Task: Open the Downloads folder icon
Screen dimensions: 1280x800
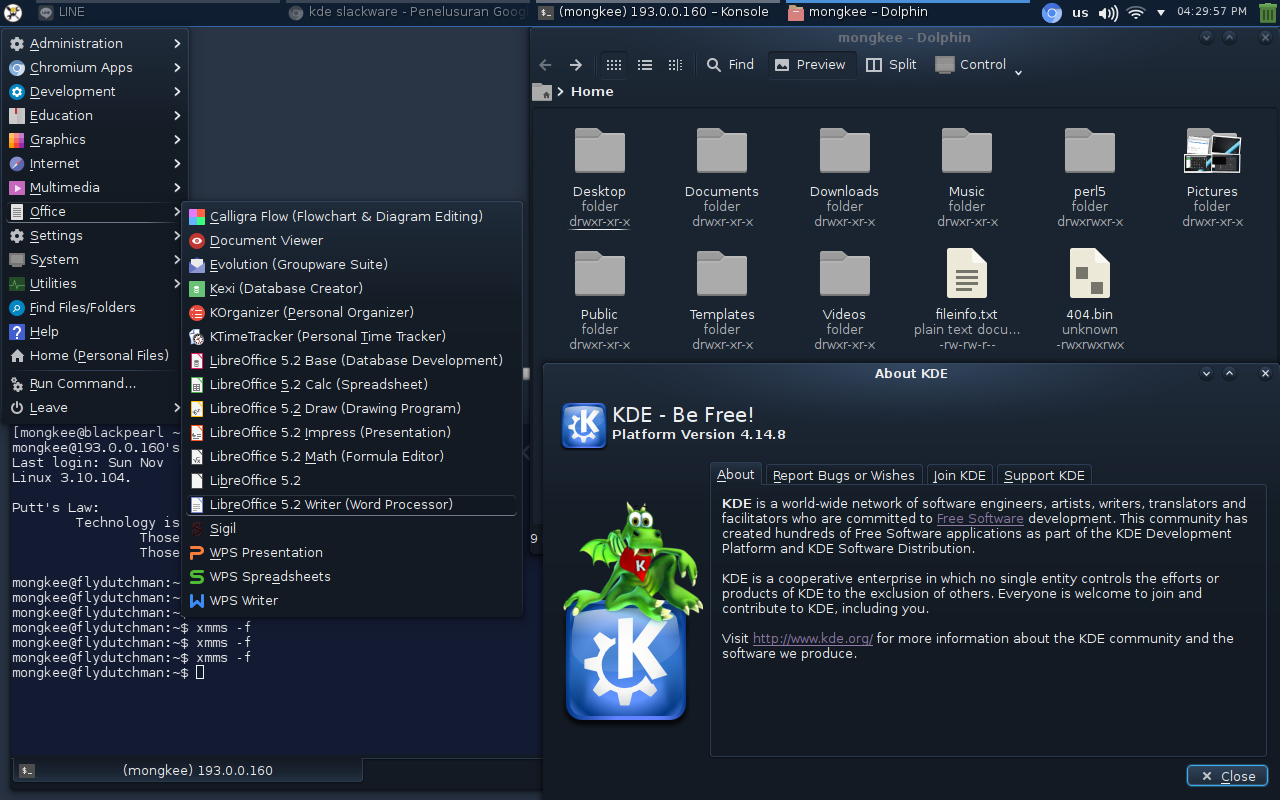Action: [844, 152]
